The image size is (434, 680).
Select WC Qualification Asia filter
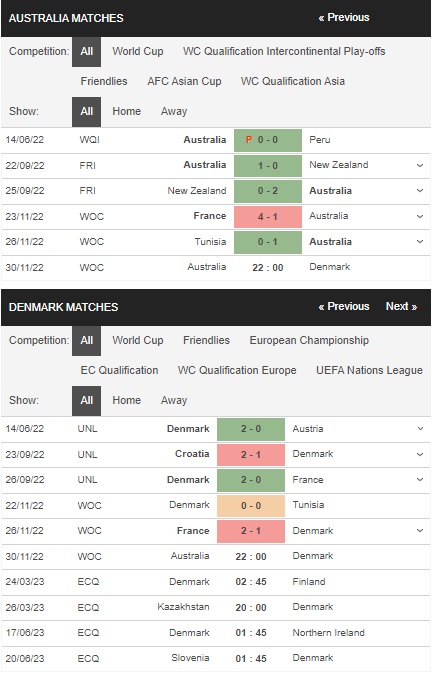click(x=293, y=81)
